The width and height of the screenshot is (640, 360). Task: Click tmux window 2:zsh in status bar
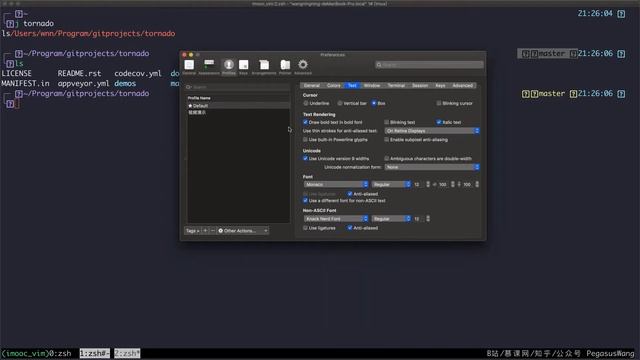pyautogui.click(x=127, y=353)
